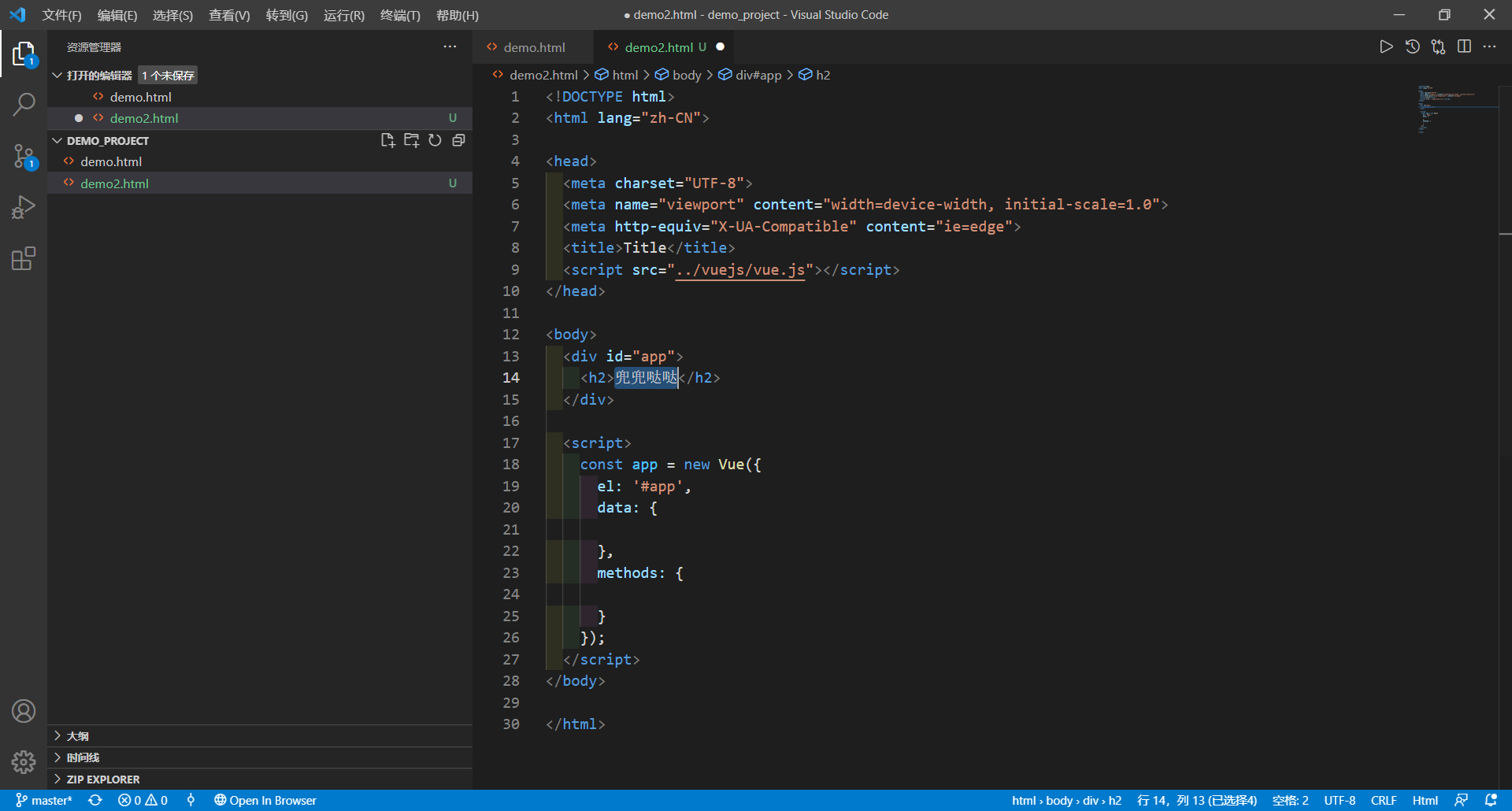Click the master branch indicator

tap(44, 800)
